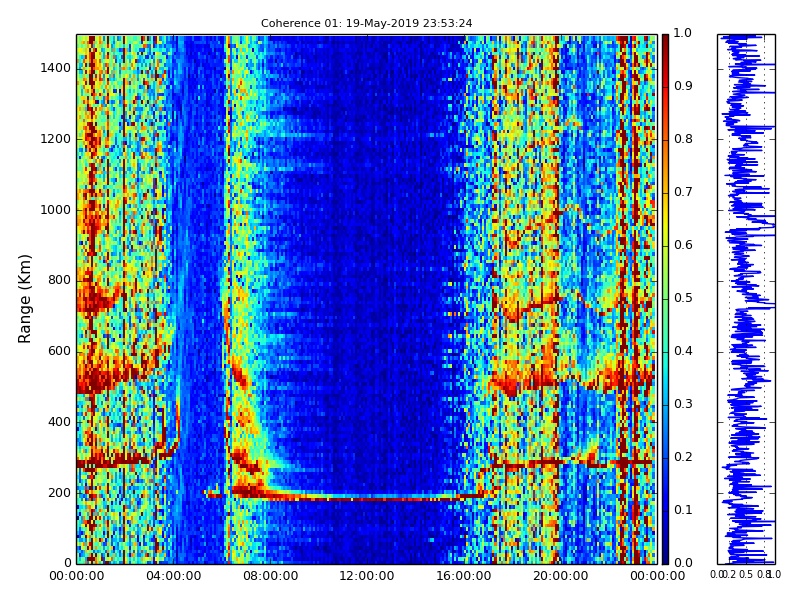Select the 12:00:00 time axis label

point(366,576)
